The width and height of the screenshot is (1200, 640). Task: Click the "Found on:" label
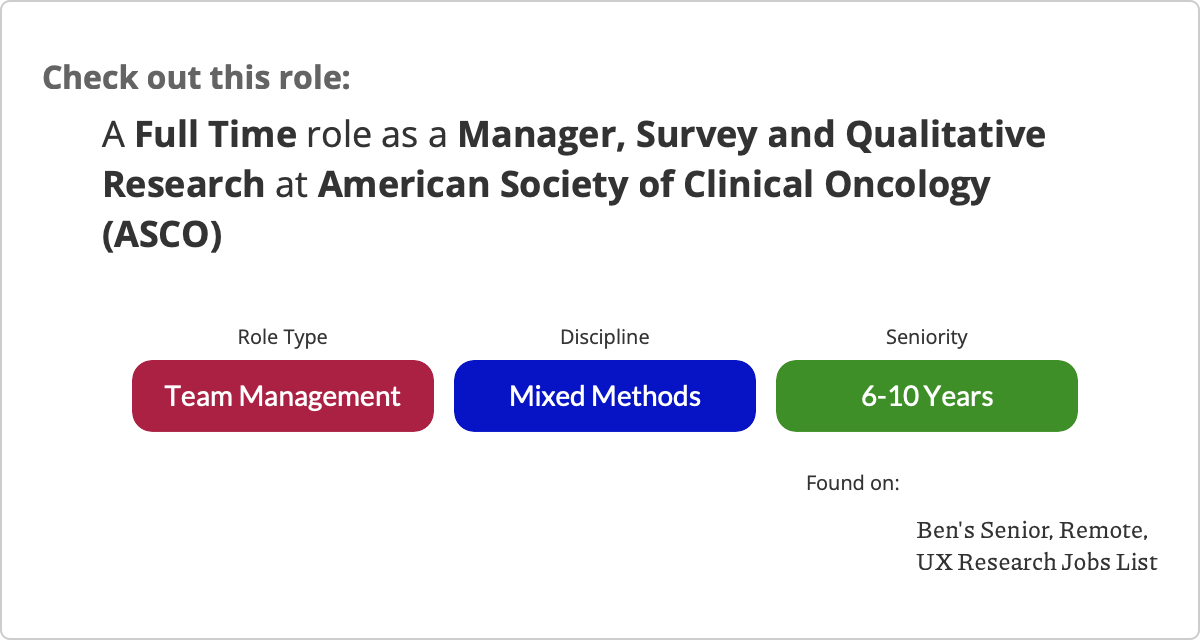click(x=852, y=483)
